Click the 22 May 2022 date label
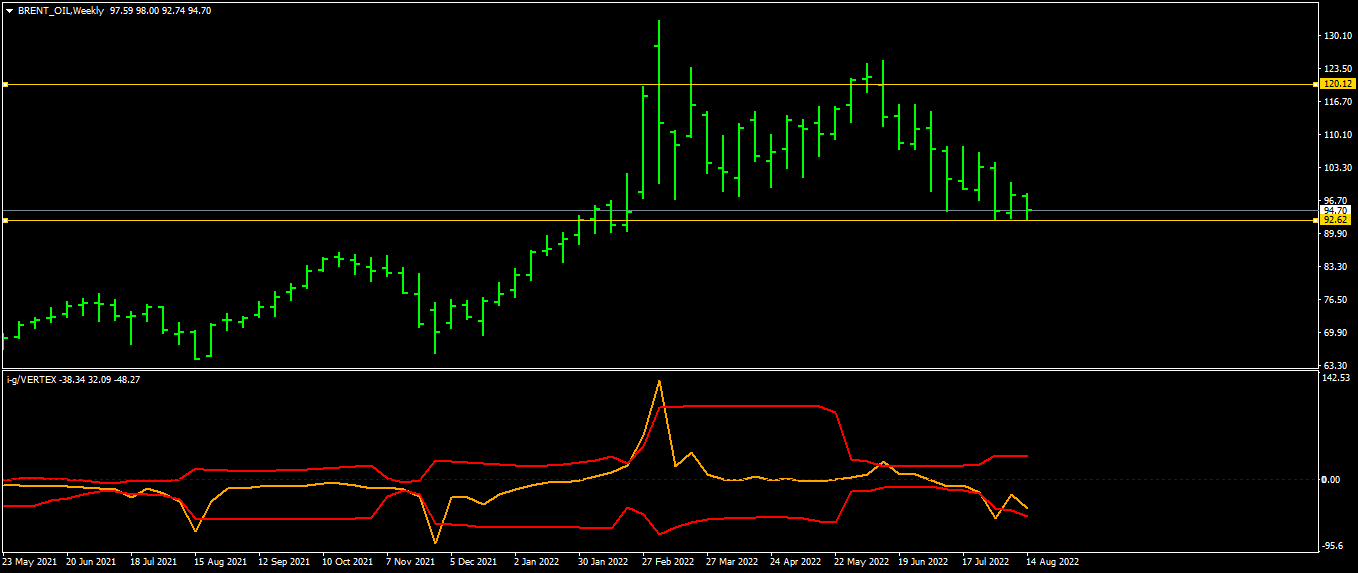The height and width of the screenshot is (573, 1358). (x=862, y=562)
